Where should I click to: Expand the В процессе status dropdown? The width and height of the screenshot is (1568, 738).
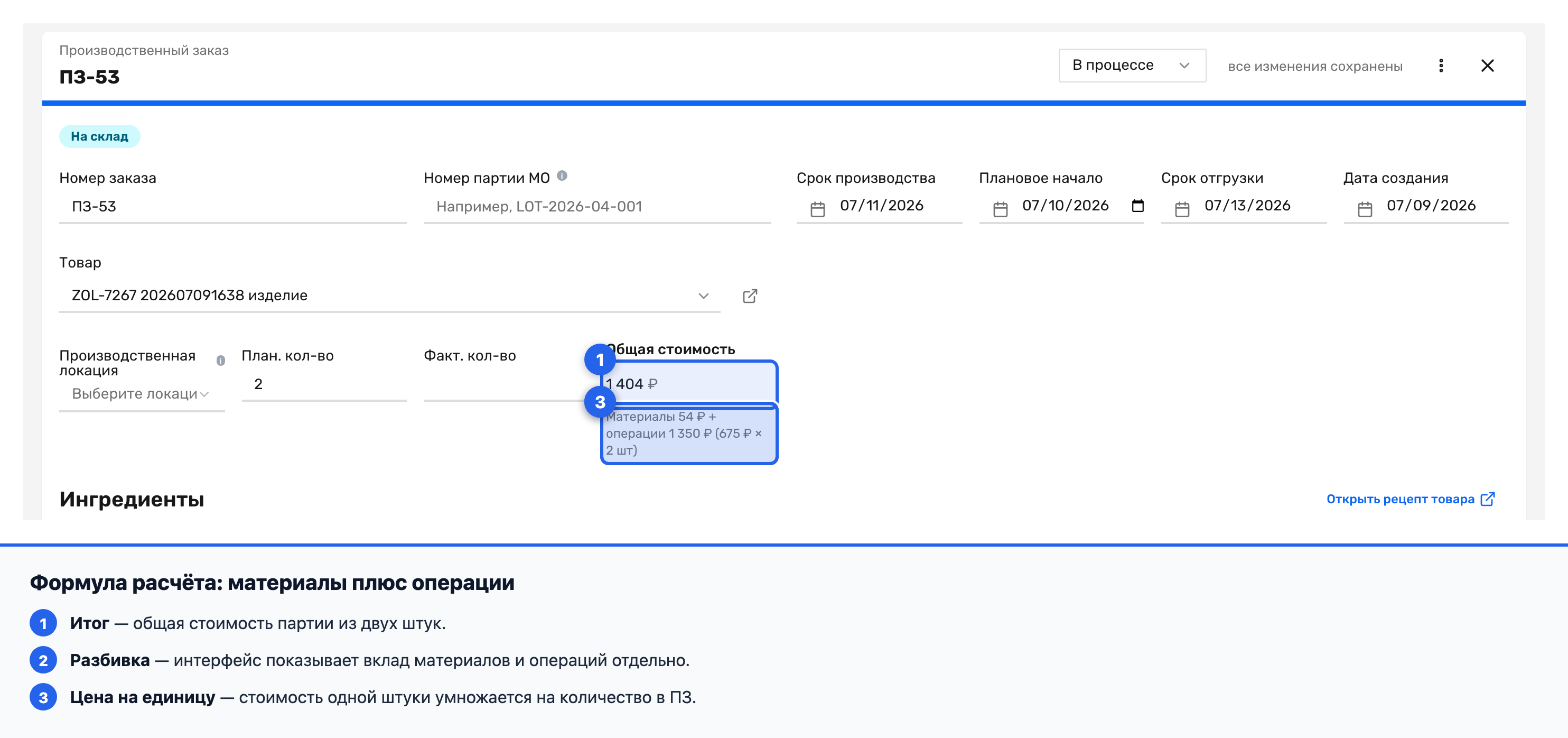click(x=1132, y=66)
